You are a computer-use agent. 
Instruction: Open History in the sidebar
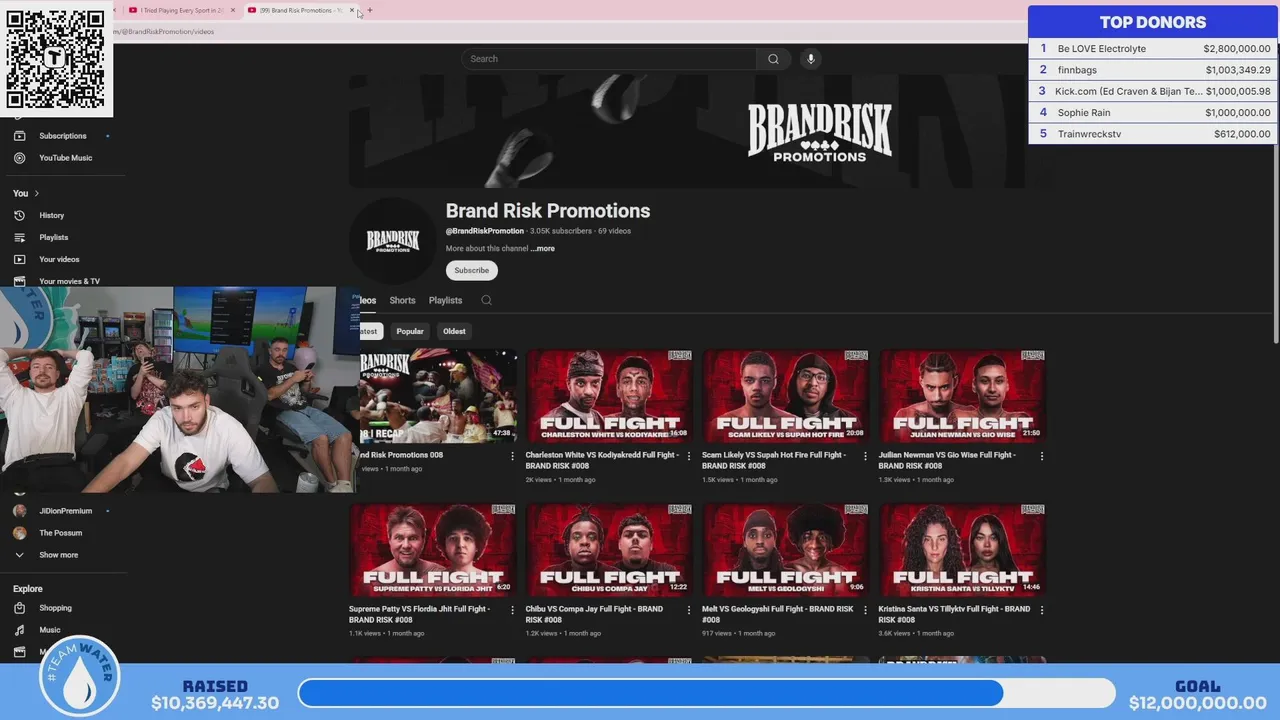pos(51,215)
